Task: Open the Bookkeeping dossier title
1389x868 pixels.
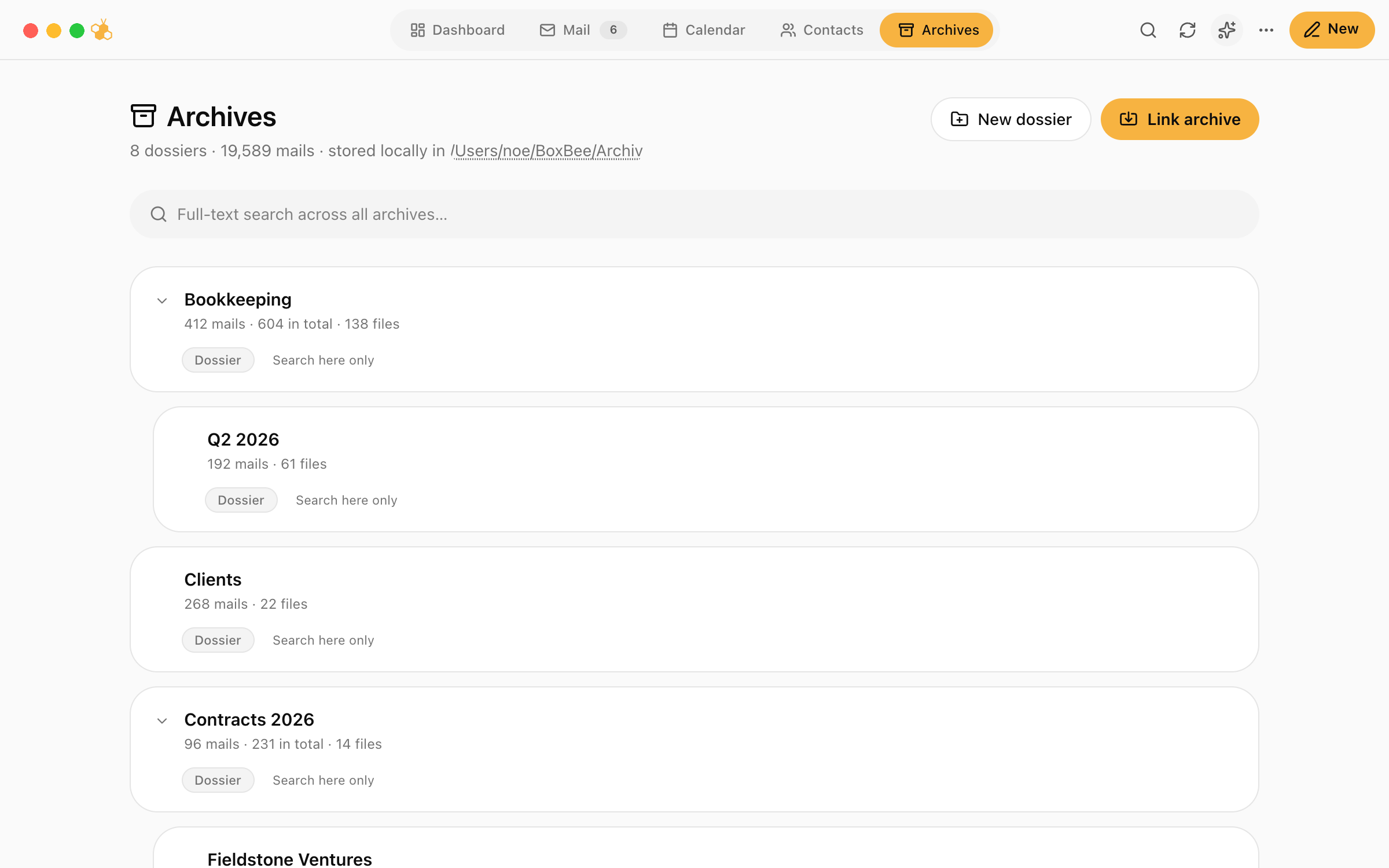Action: (238, 300)
